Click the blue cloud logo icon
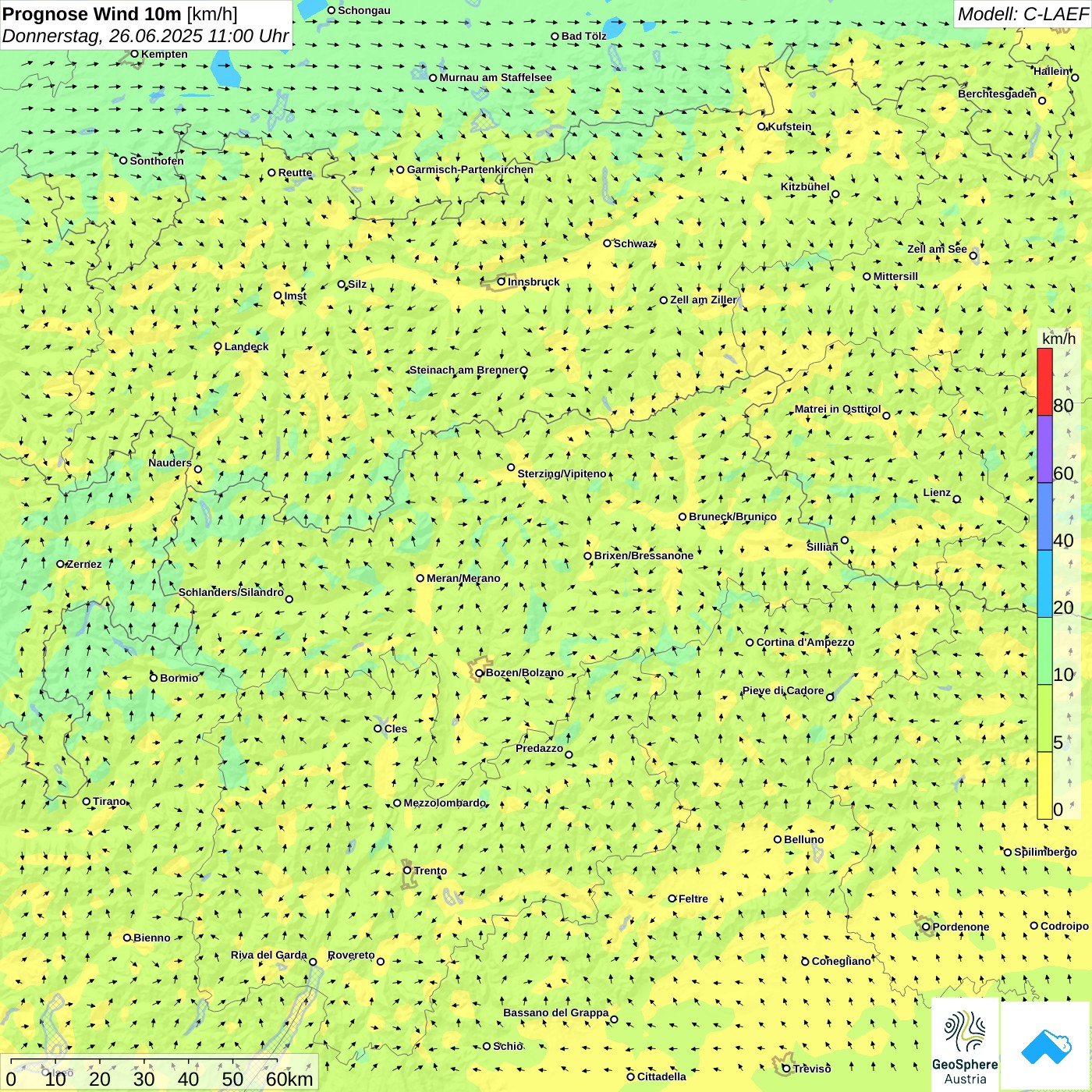Image resolution: width=1092 pixels, height=1092 pixels. (x=1045, y=1046)
